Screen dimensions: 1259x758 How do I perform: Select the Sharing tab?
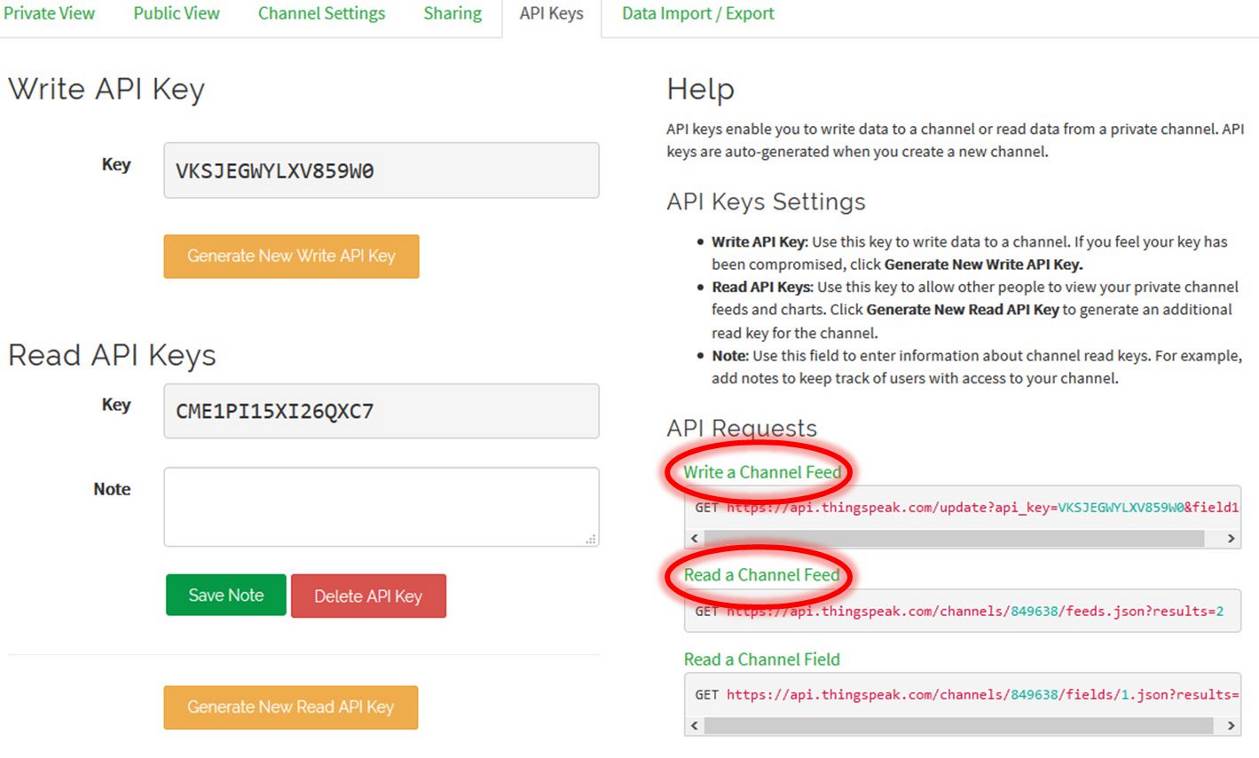(452, 14)
